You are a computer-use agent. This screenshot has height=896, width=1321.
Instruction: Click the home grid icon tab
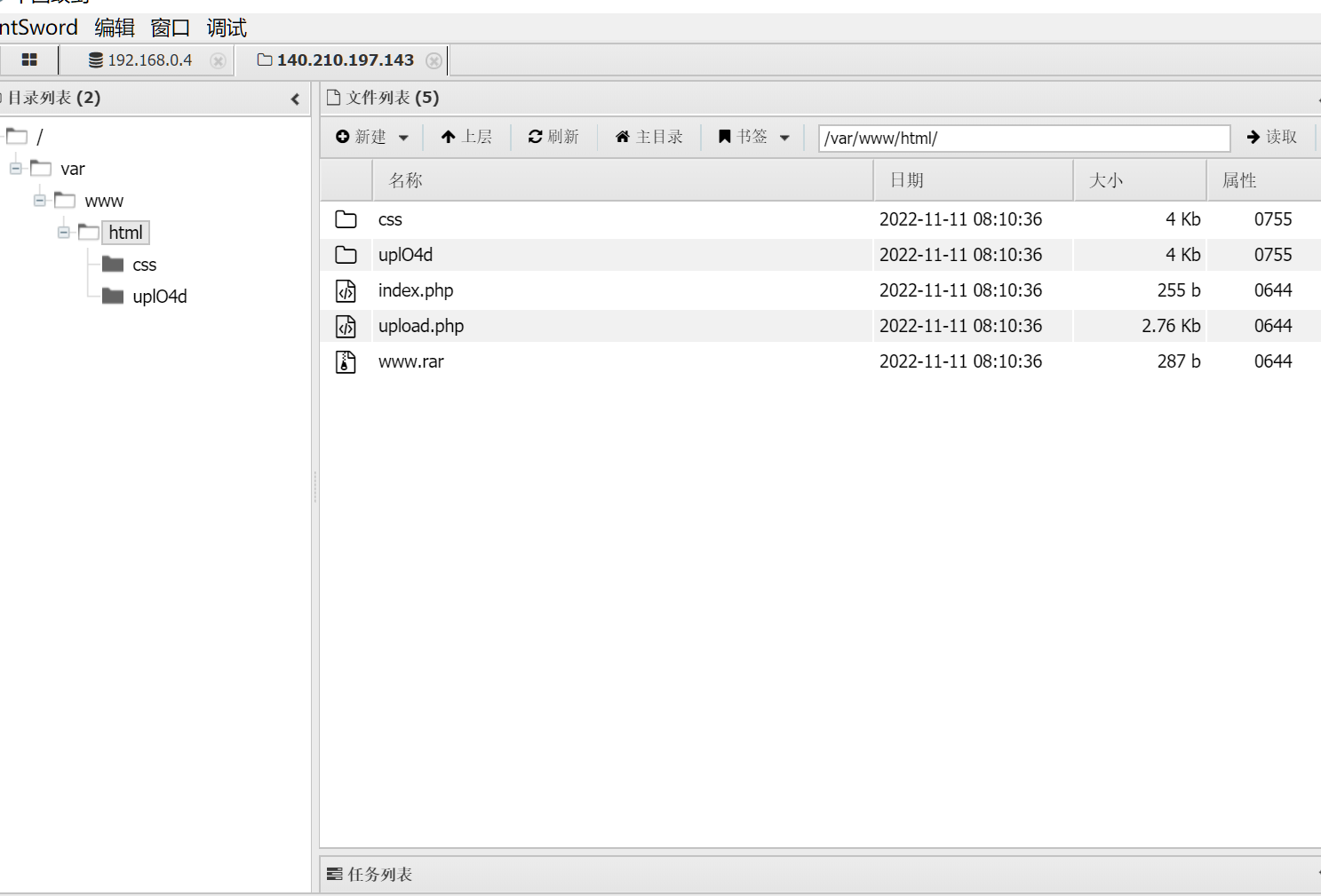[x=29, y=60]
